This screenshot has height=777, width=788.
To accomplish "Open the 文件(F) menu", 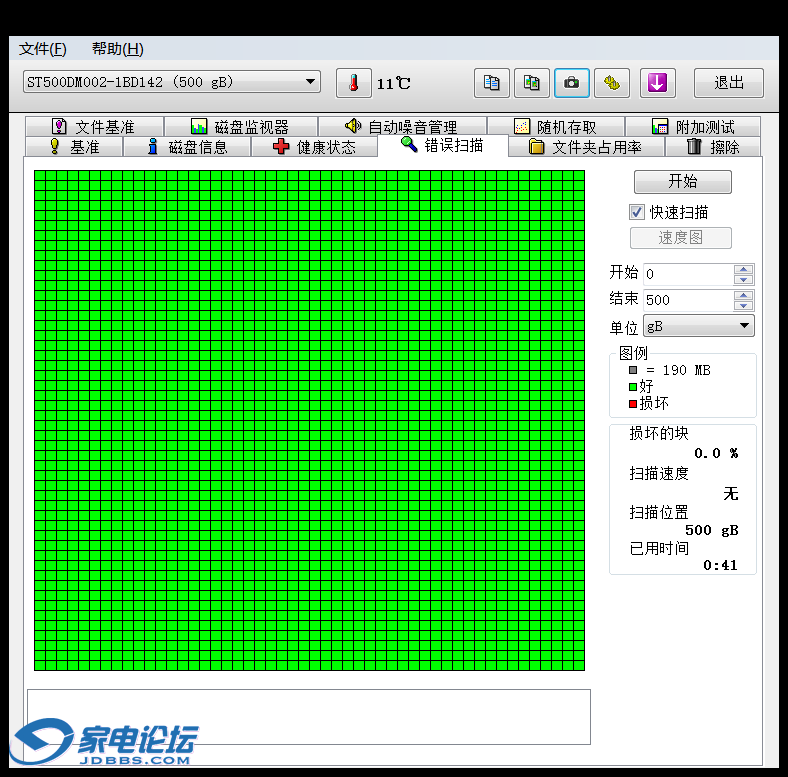I will click(43, 49).
